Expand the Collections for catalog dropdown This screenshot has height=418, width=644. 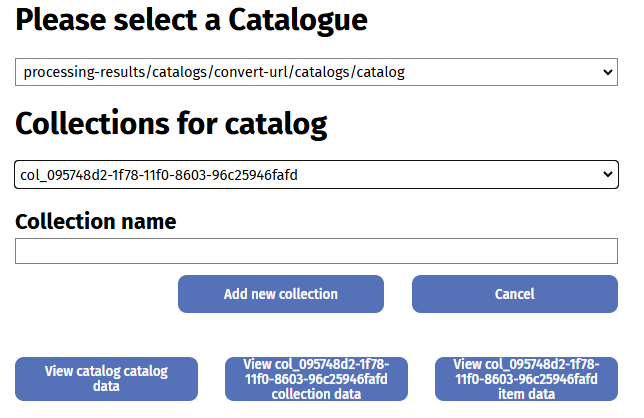(316, 175)
